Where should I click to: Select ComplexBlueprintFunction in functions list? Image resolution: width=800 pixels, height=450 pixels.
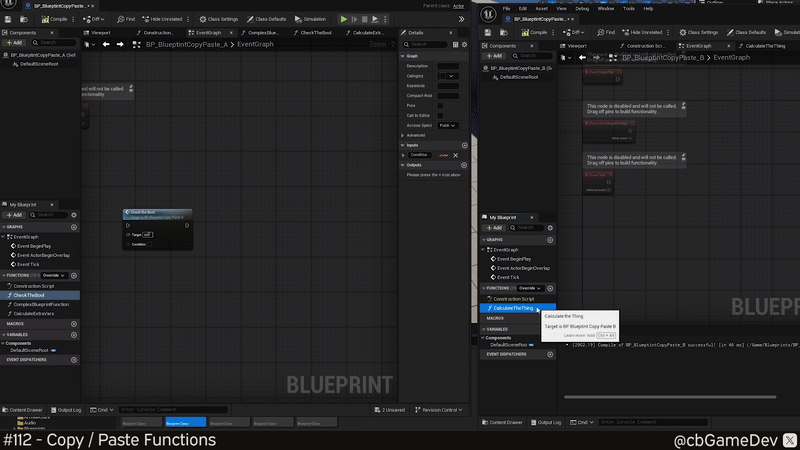coord(41,305)
